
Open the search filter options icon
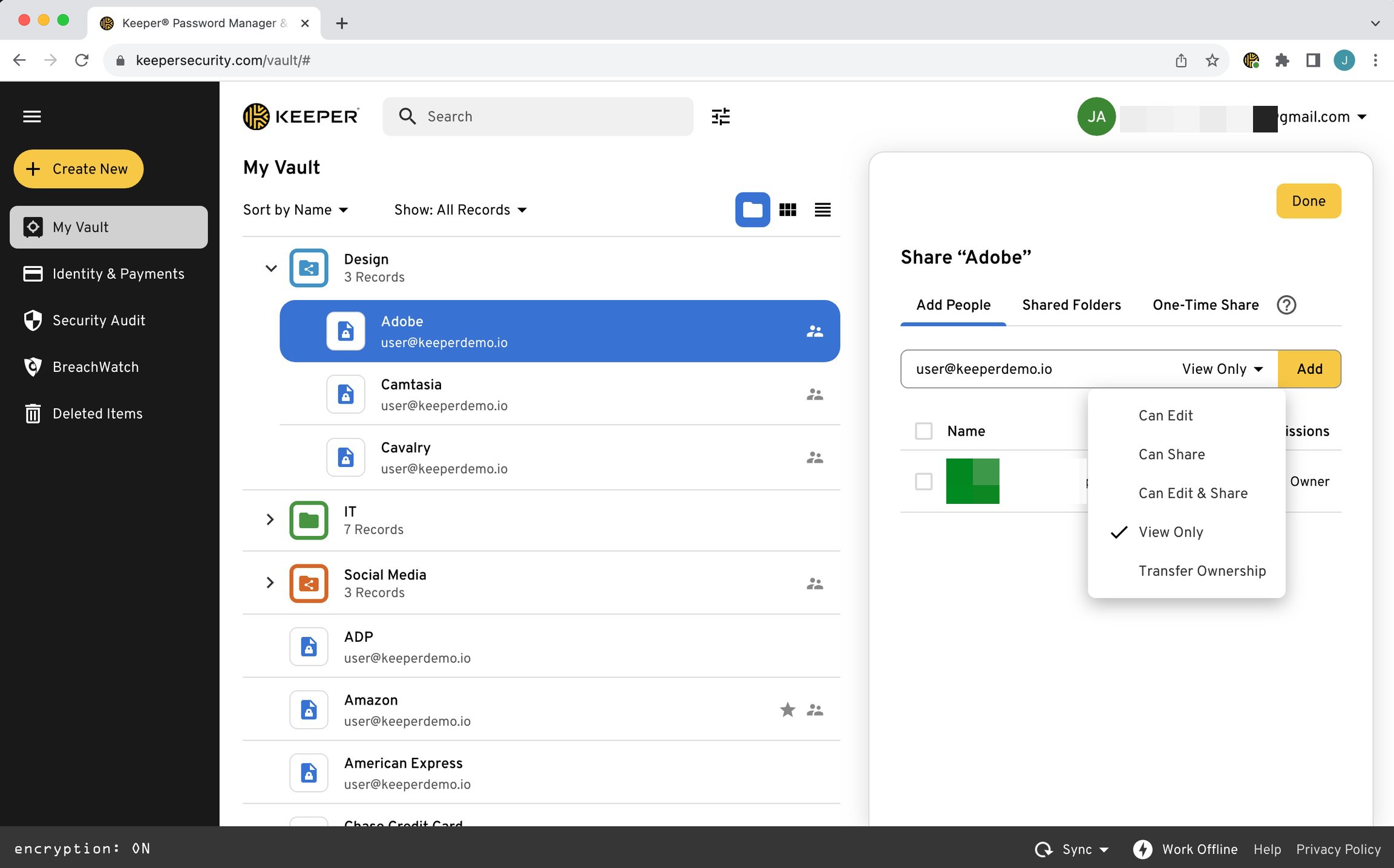(720, 116)
